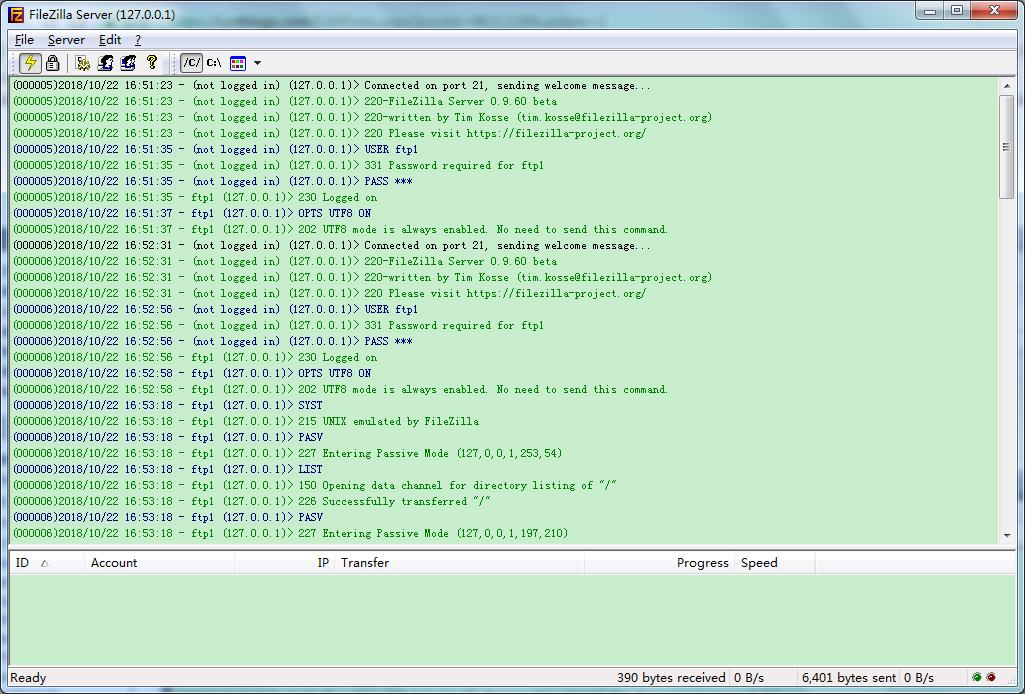Select session 000005 "220-FileZilla Server 0.9.60 beta" line
Image resolution: width=1025 pixels, height=694 pixels.
tap(285, 101)
